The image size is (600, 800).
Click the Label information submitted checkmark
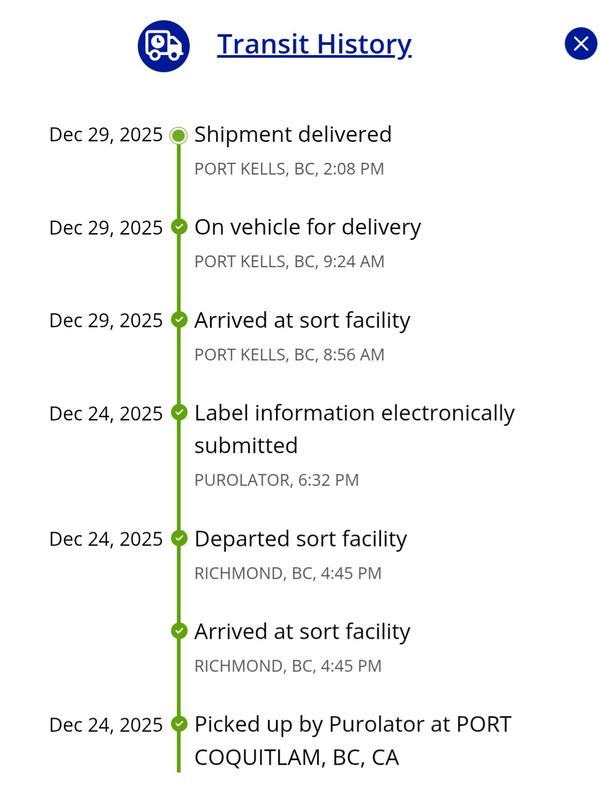[179, 413]
